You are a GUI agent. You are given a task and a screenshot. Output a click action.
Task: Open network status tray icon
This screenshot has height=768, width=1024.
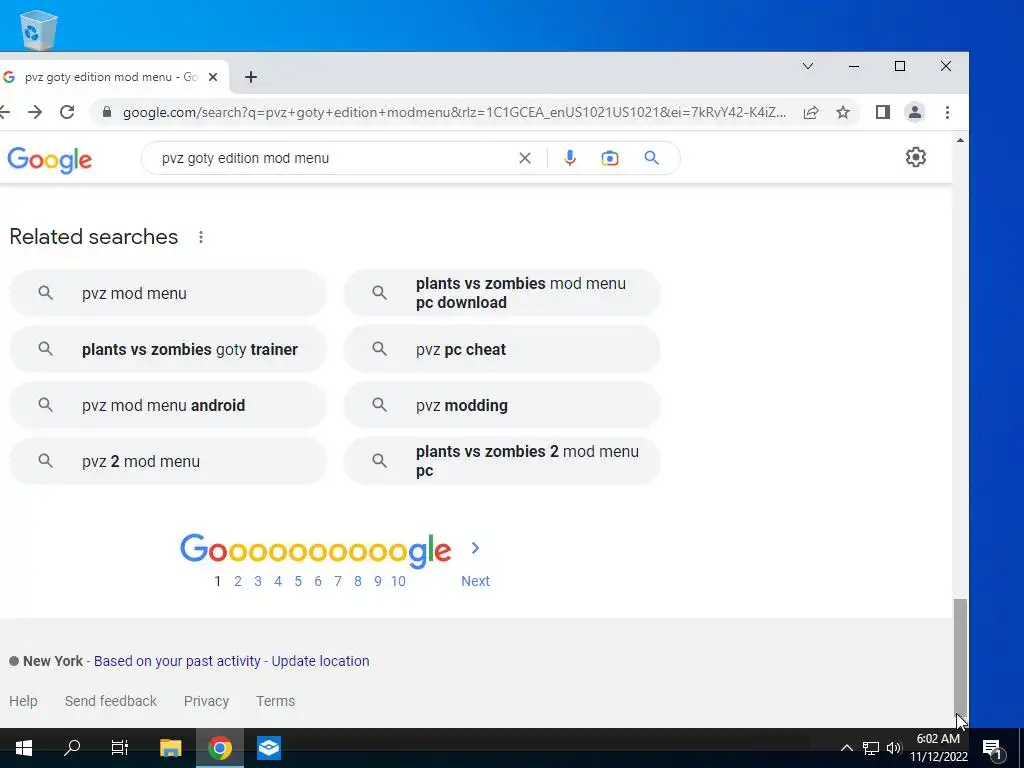tap(871, 748)
